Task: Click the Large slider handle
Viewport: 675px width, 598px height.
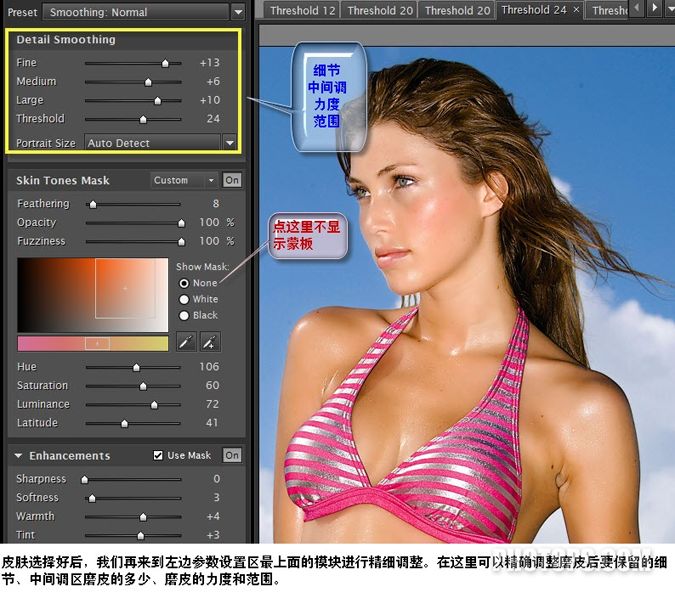Action: pyautogui.click(x=158, y=101)
